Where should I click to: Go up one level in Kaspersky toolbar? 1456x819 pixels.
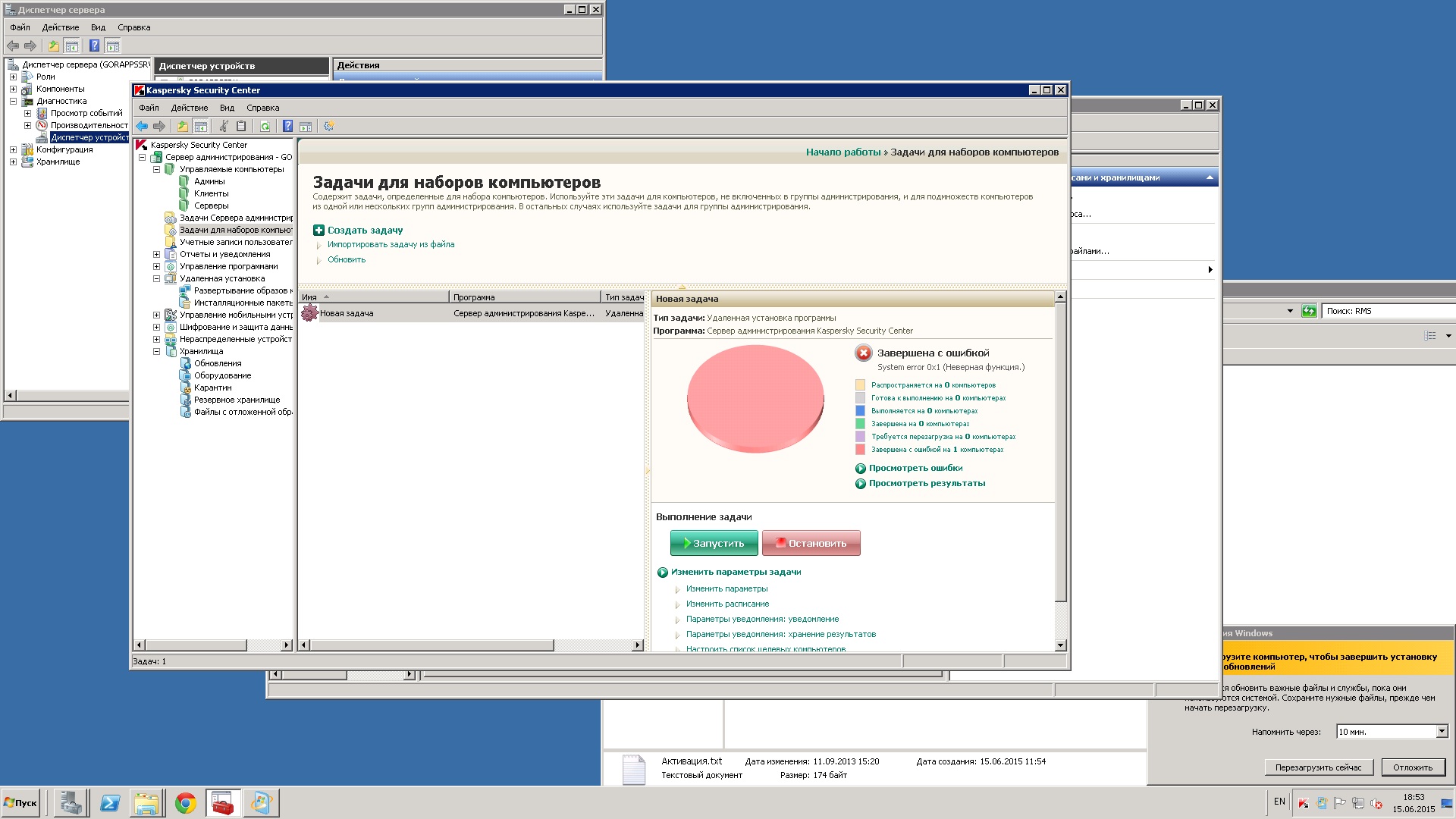point(183,126)
